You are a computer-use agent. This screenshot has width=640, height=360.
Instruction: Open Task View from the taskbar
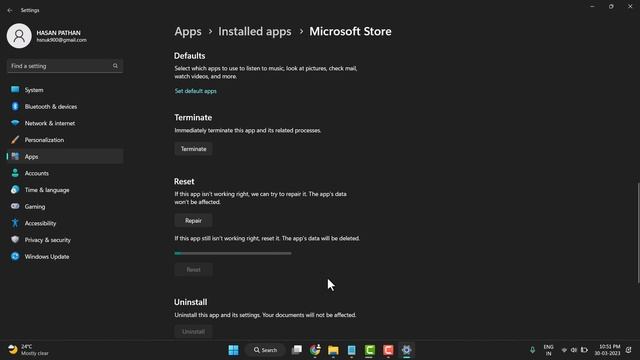297,350
